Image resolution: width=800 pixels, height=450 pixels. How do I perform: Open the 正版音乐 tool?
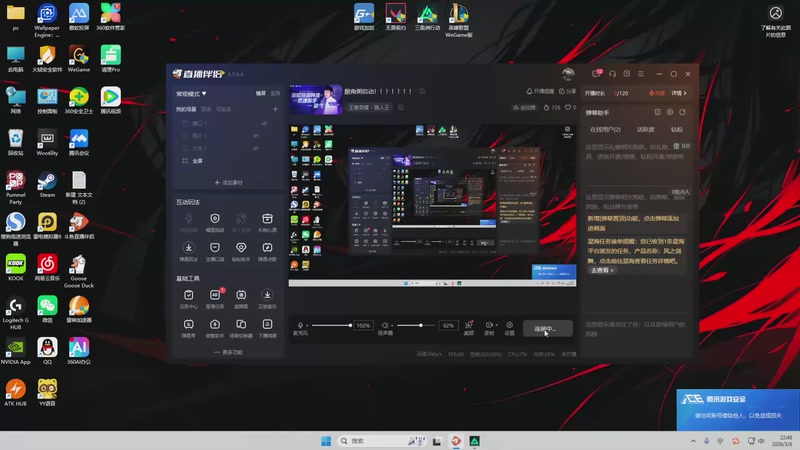tap(267, 299)
